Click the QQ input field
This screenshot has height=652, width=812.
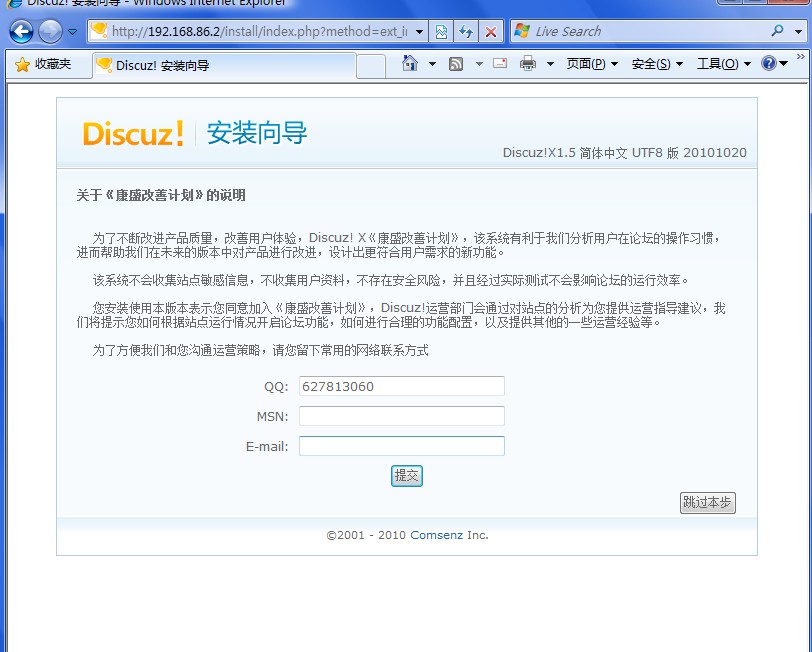click(x=401, y=386)
